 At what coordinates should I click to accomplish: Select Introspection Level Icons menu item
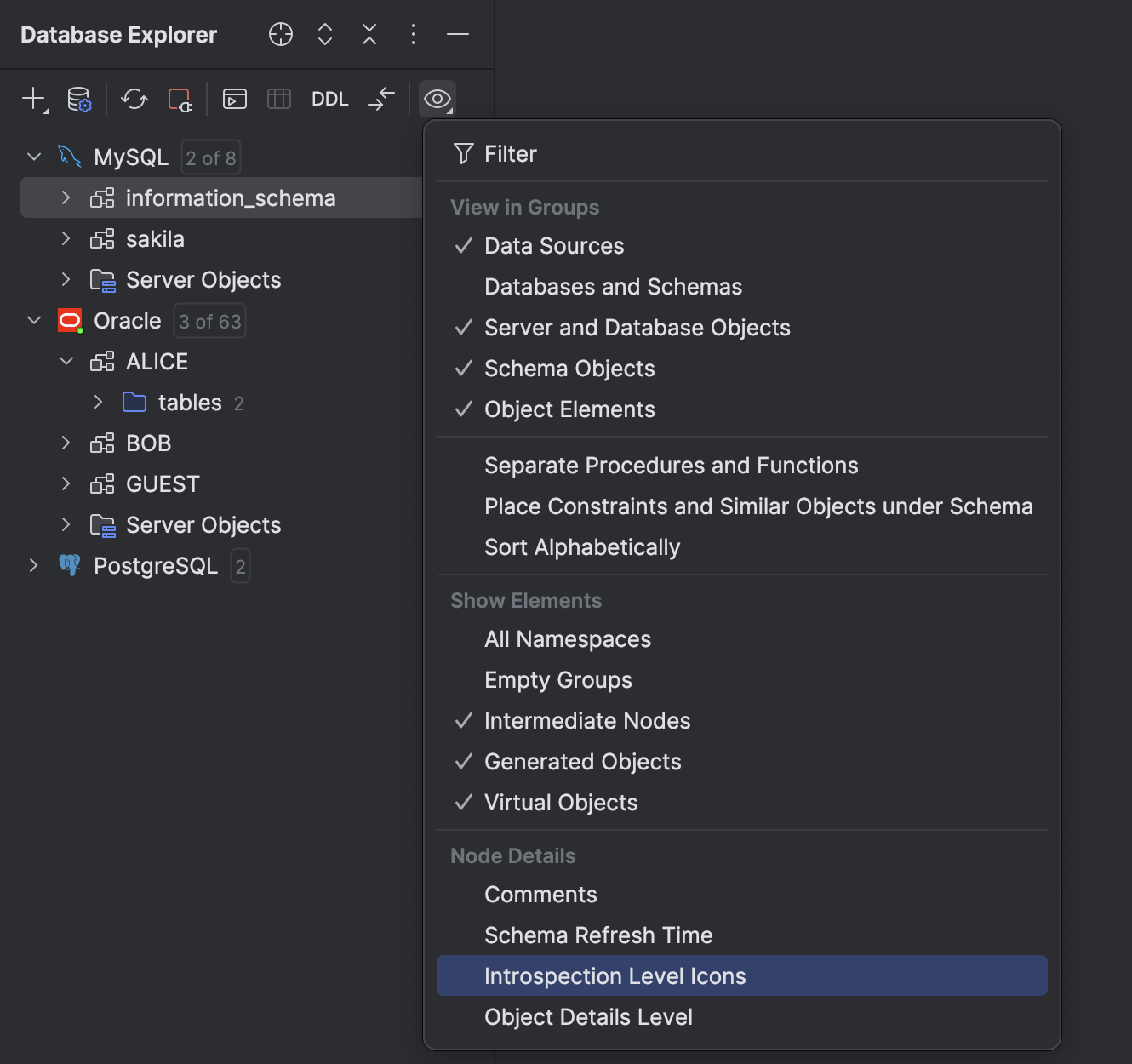pos(615,976)
